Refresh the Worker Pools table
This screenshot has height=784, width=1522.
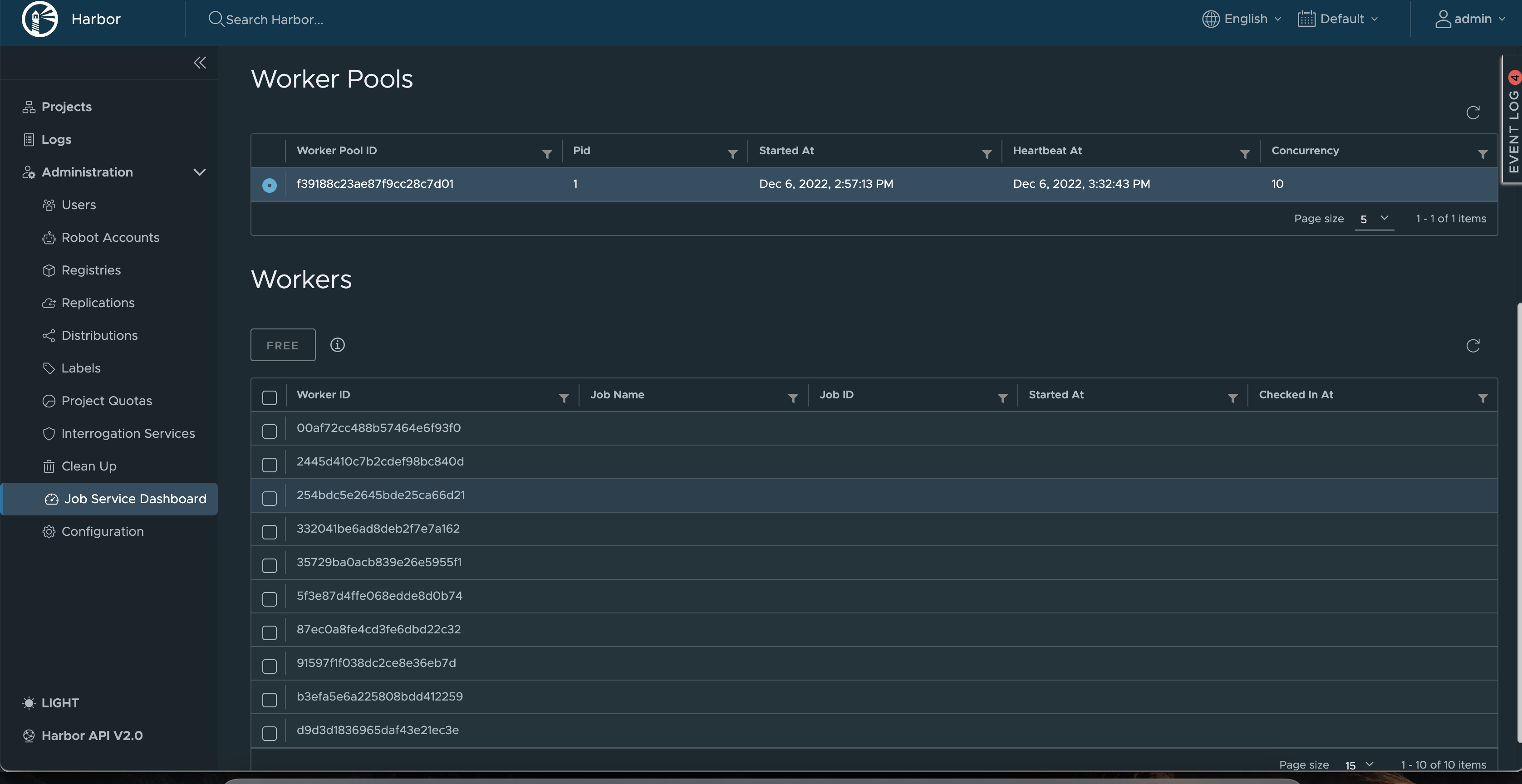pos(1473,112)
